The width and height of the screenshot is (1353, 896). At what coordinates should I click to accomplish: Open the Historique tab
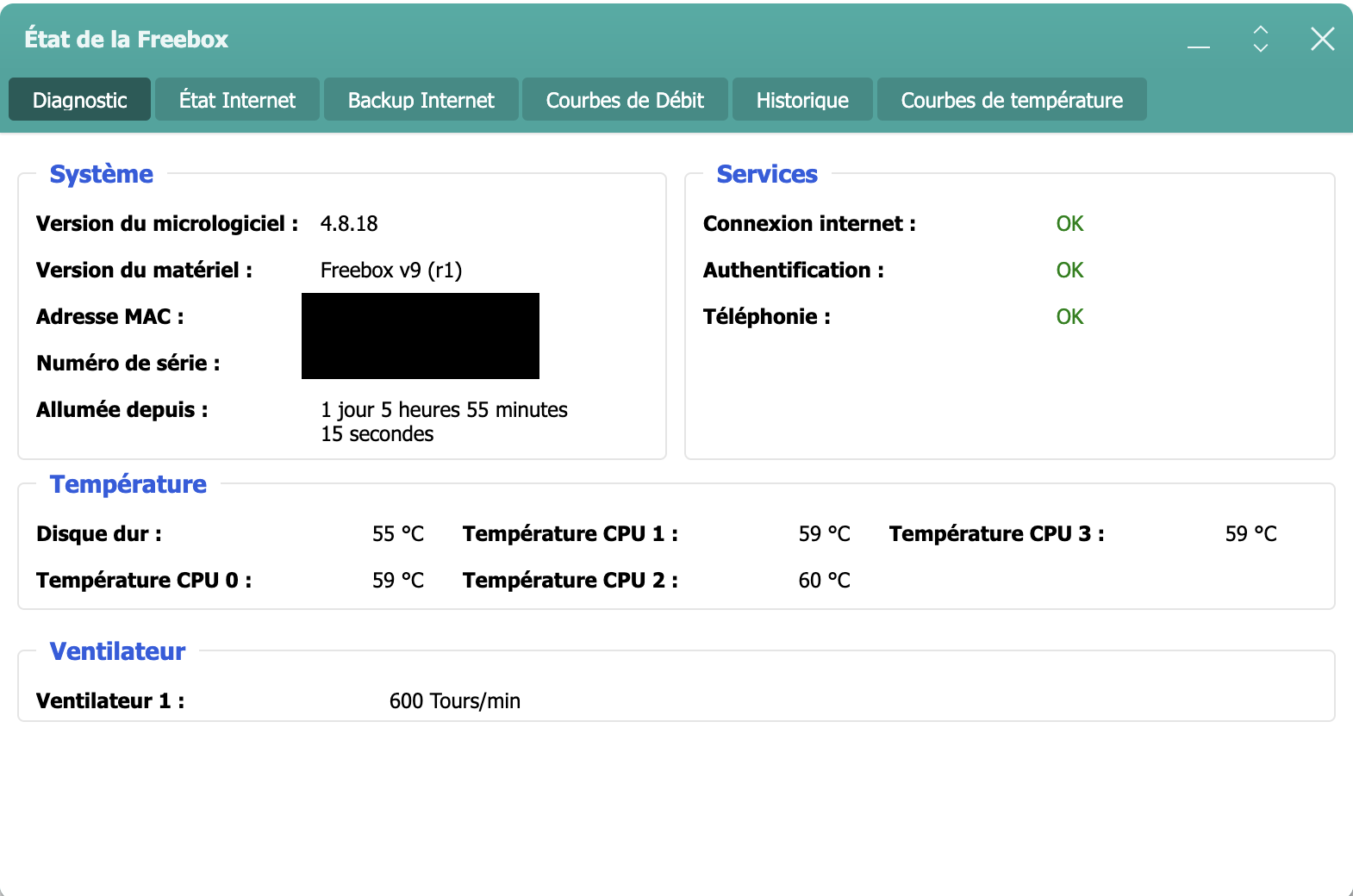pos(802,100)
